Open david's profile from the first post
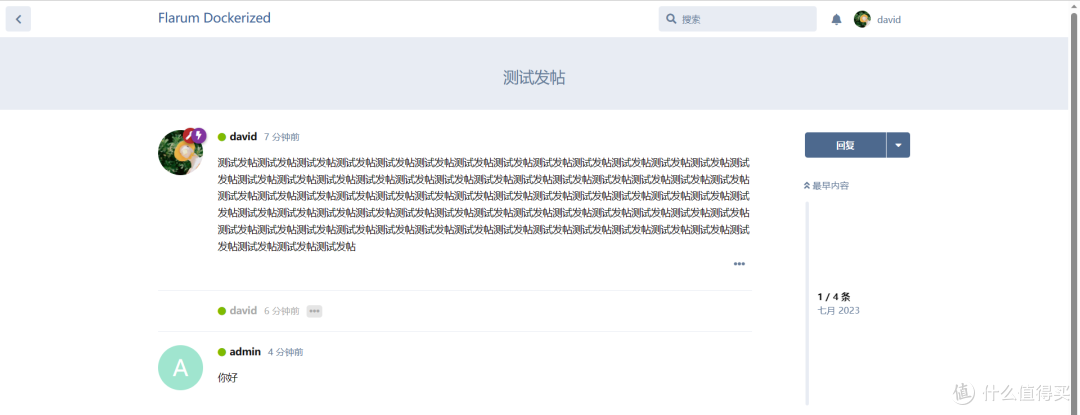Image resolution: width=1080 pixels, height=415 pixels. (x=243, y=137)
